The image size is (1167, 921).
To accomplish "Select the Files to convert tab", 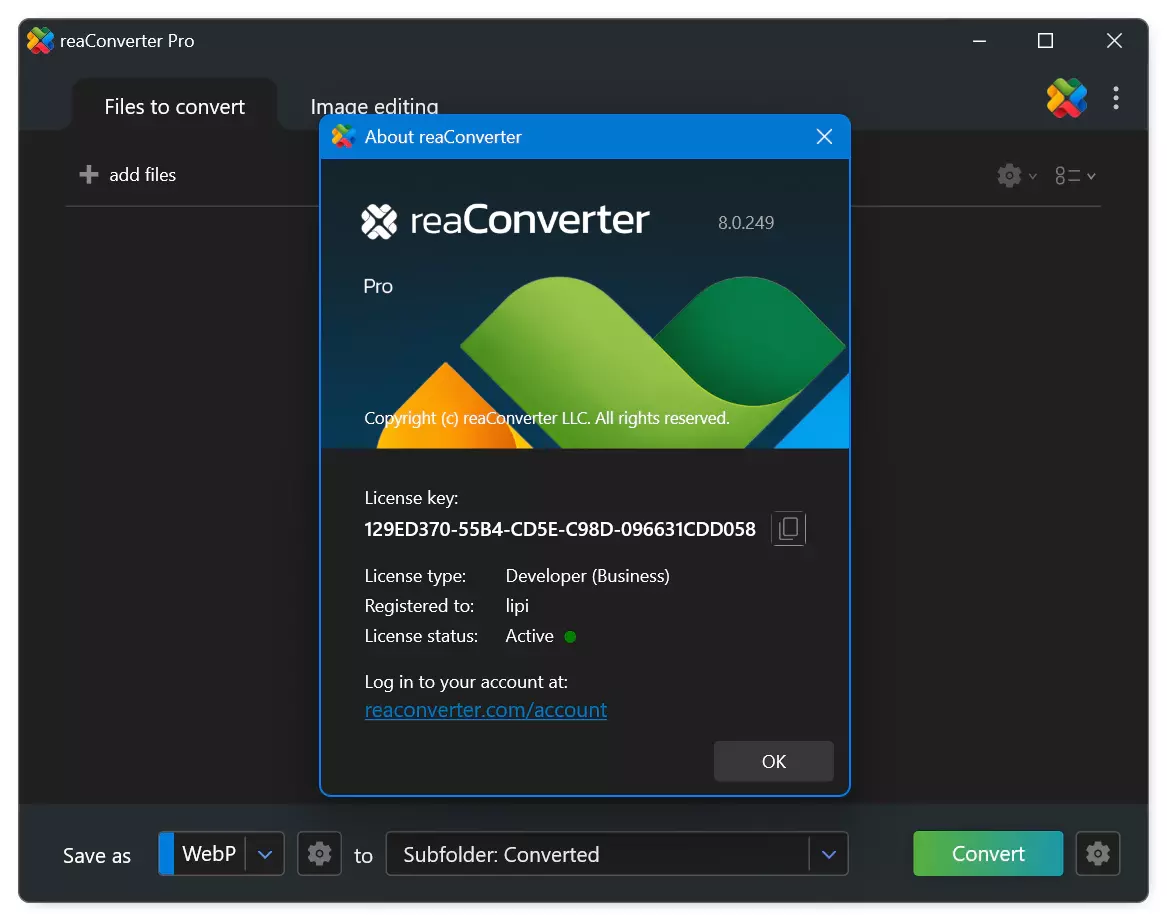I will coord(174,106).
